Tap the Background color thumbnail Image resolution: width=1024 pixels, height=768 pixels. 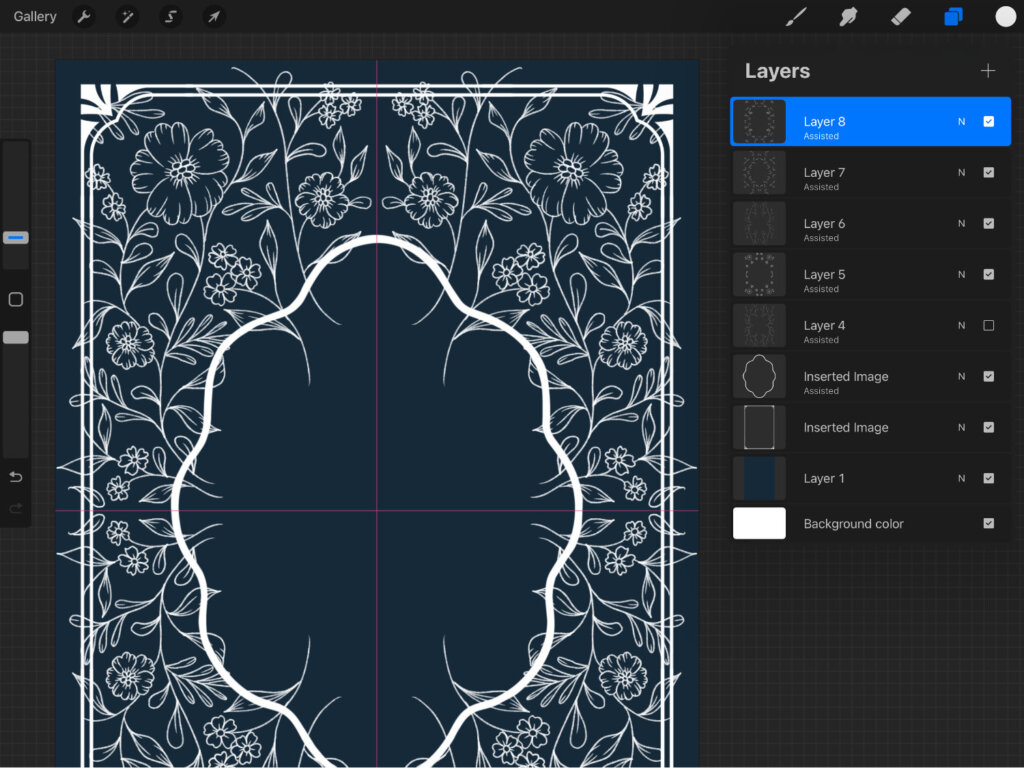759,523
